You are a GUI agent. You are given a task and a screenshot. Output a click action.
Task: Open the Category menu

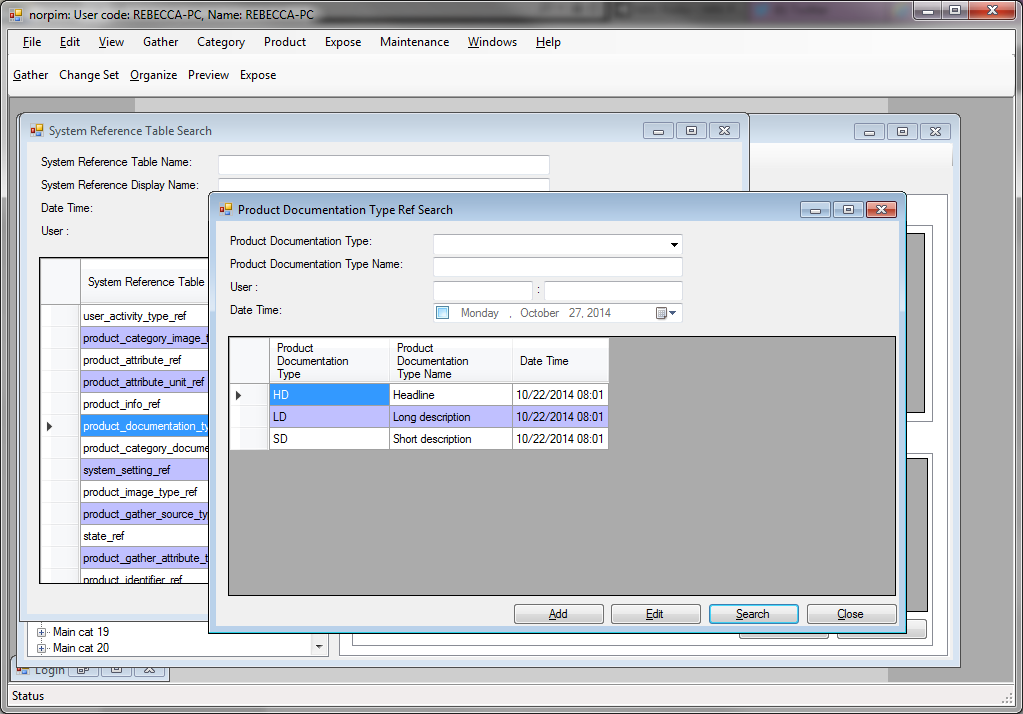pos(221,42)
